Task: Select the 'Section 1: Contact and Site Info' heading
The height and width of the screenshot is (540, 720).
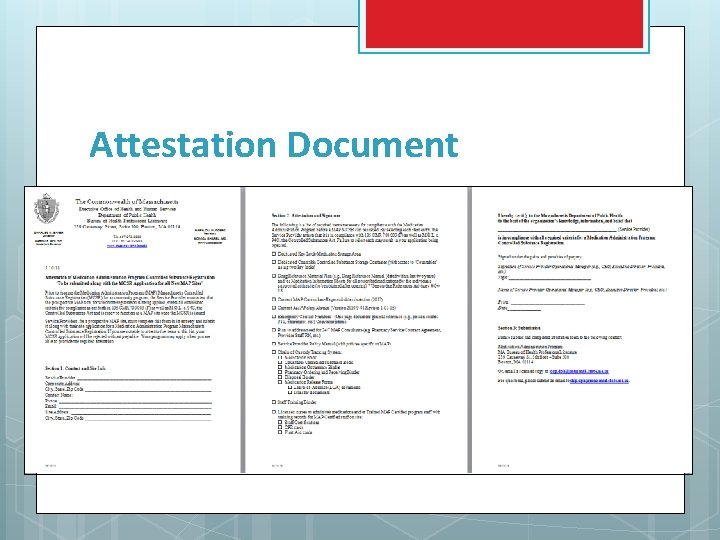Action: [75, 368]
